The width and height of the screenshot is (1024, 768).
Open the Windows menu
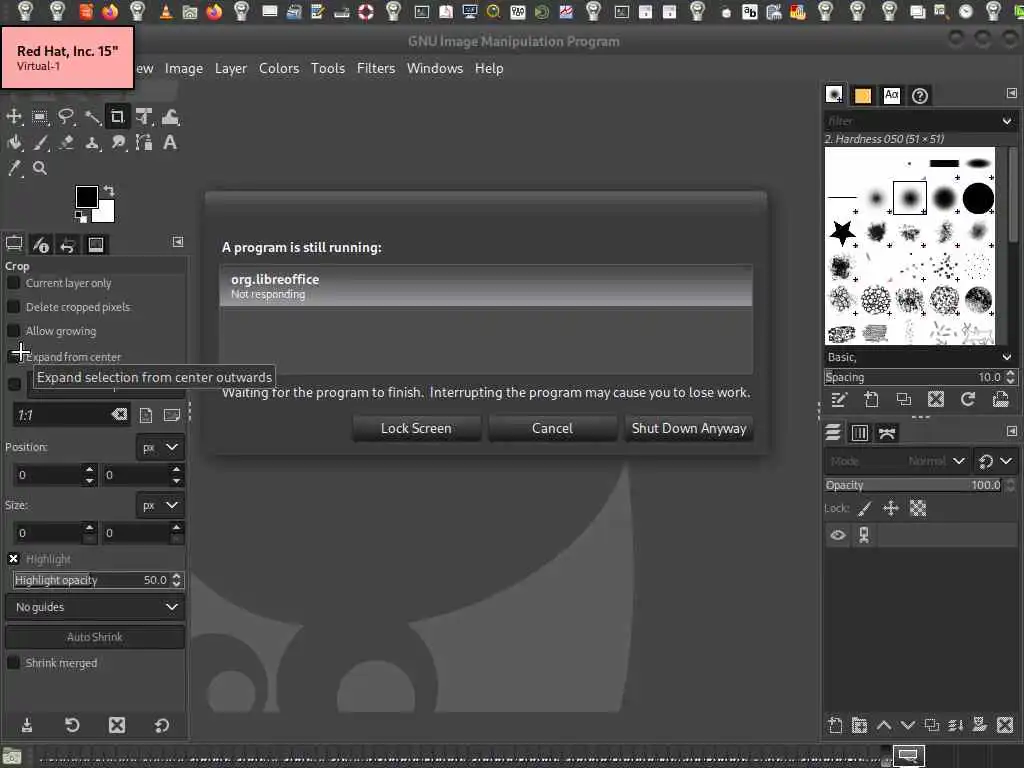[434, 68]
